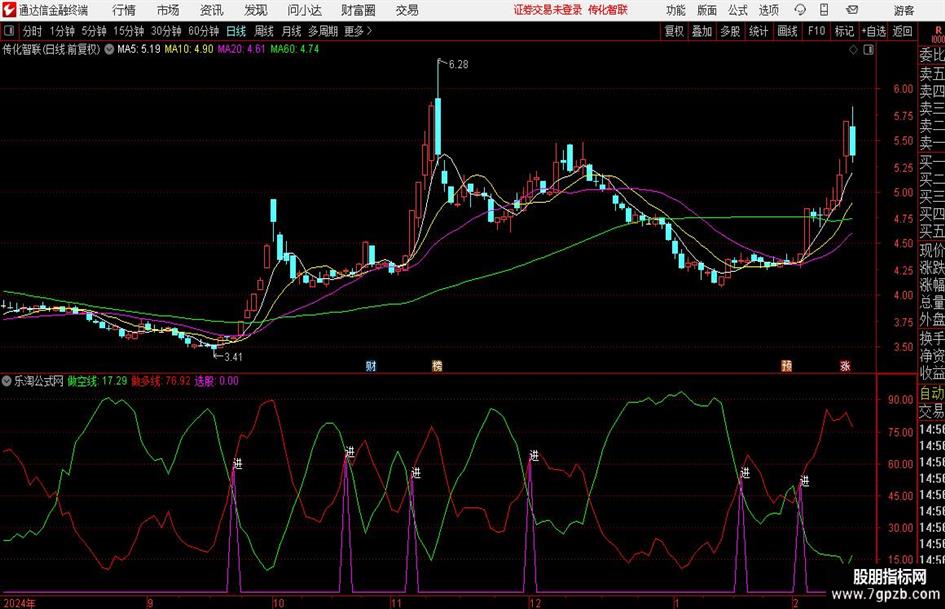Switch to 60分钟 chart period
The height and width of the screenshot is (609, 945).
click(x=203, y=31)
